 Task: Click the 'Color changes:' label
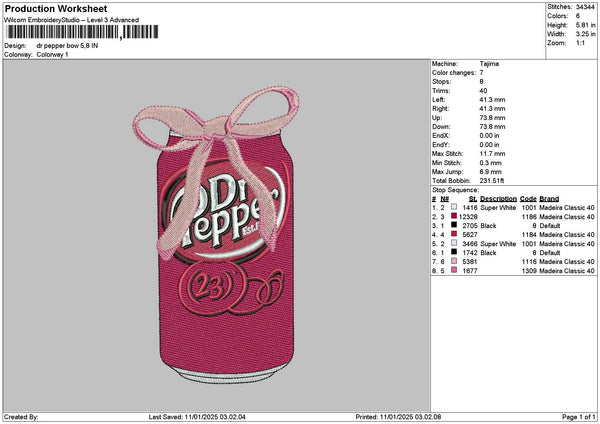454,73
